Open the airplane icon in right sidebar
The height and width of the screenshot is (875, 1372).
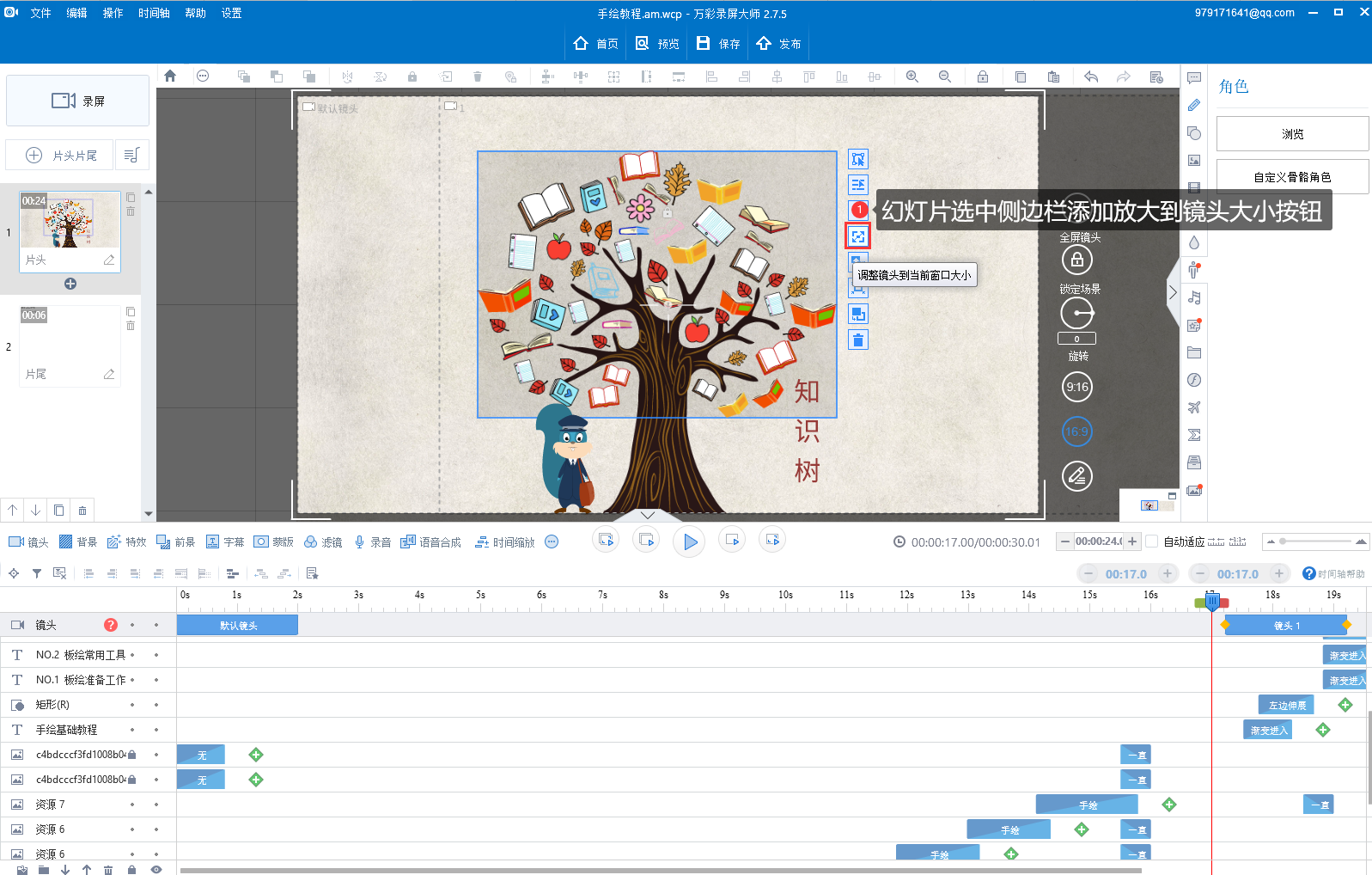point(1194,407)
